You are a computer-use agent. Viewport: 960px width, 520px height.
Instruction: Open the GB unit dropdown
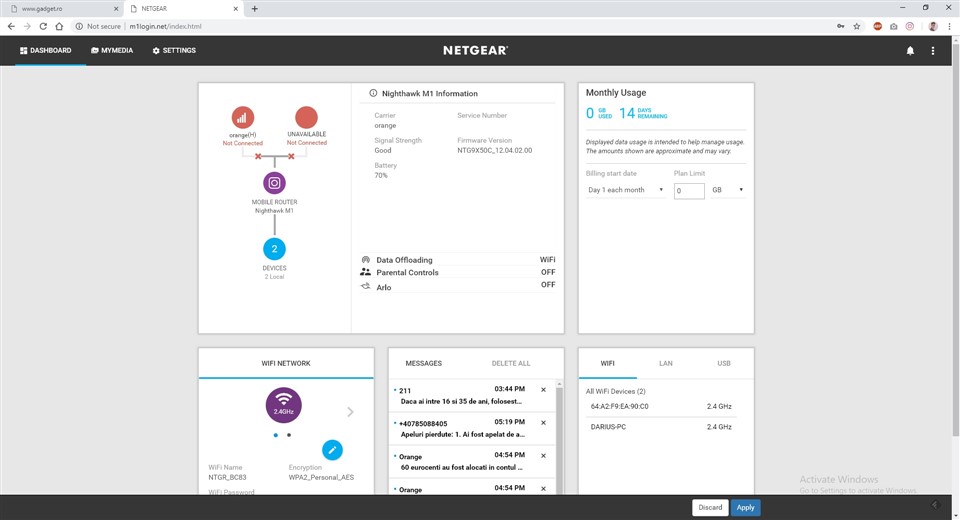click(x=727, y=190)
